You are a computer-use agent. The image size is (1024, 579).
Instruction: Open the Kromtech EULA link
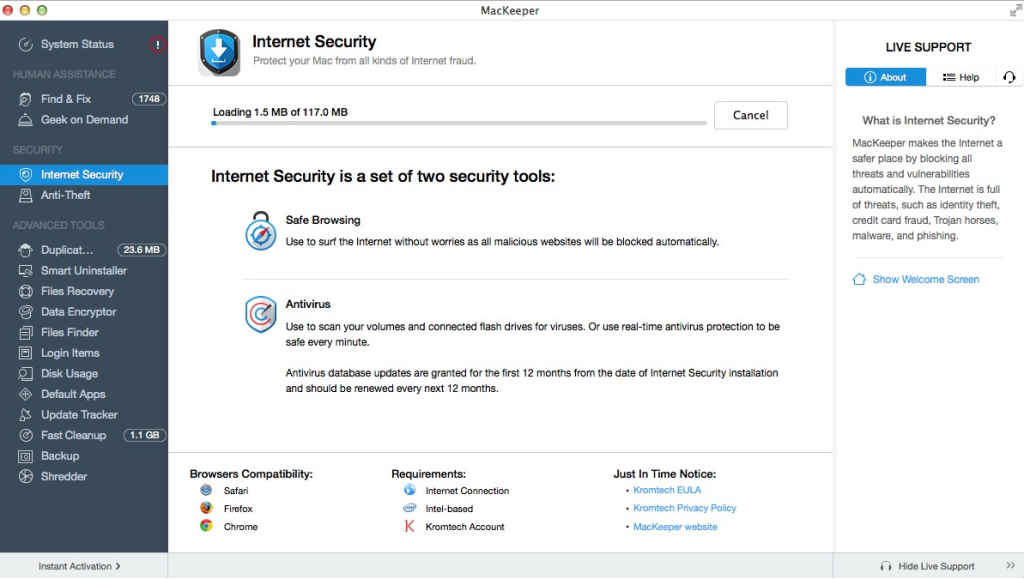pos(669,490)
